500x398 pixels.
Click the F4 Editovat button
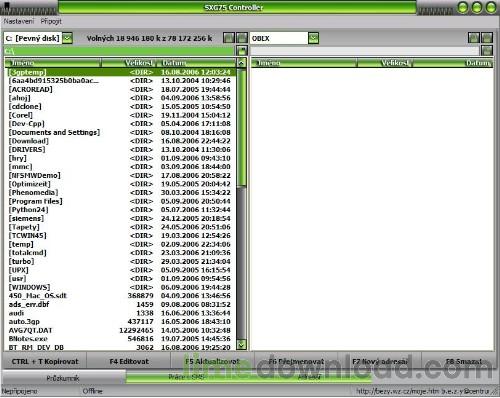[x=129, y=361]
